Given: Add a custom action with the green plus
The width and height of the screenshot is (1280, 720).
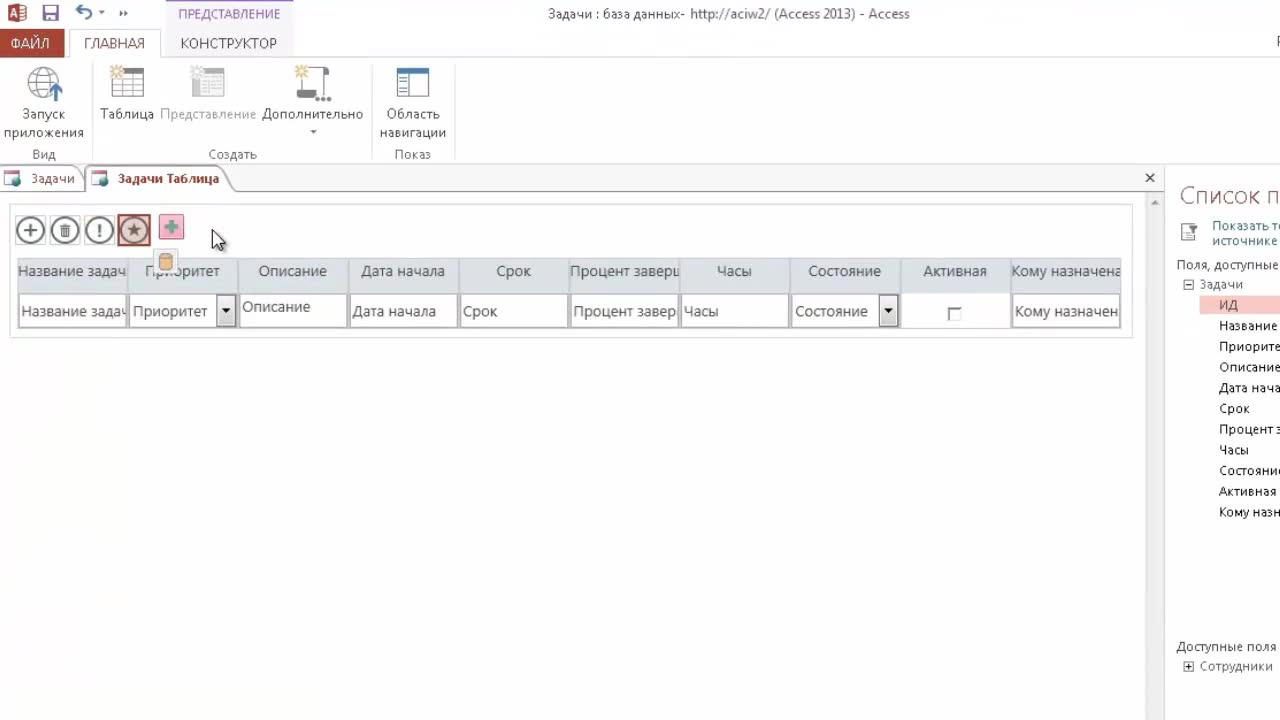Looking at the screenshot, I should [x=171, y=228].
